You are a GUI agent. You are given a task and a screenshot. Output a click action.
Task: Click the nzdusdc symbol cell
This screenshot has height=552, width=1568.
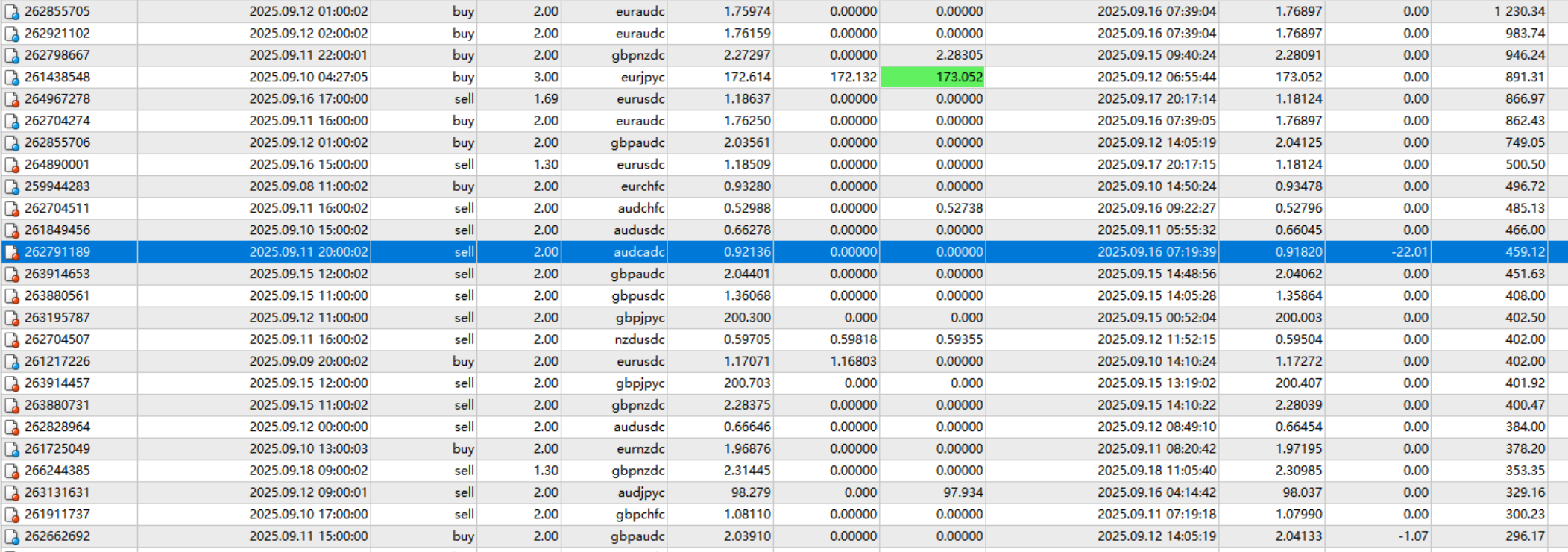[x=640, y=339]
